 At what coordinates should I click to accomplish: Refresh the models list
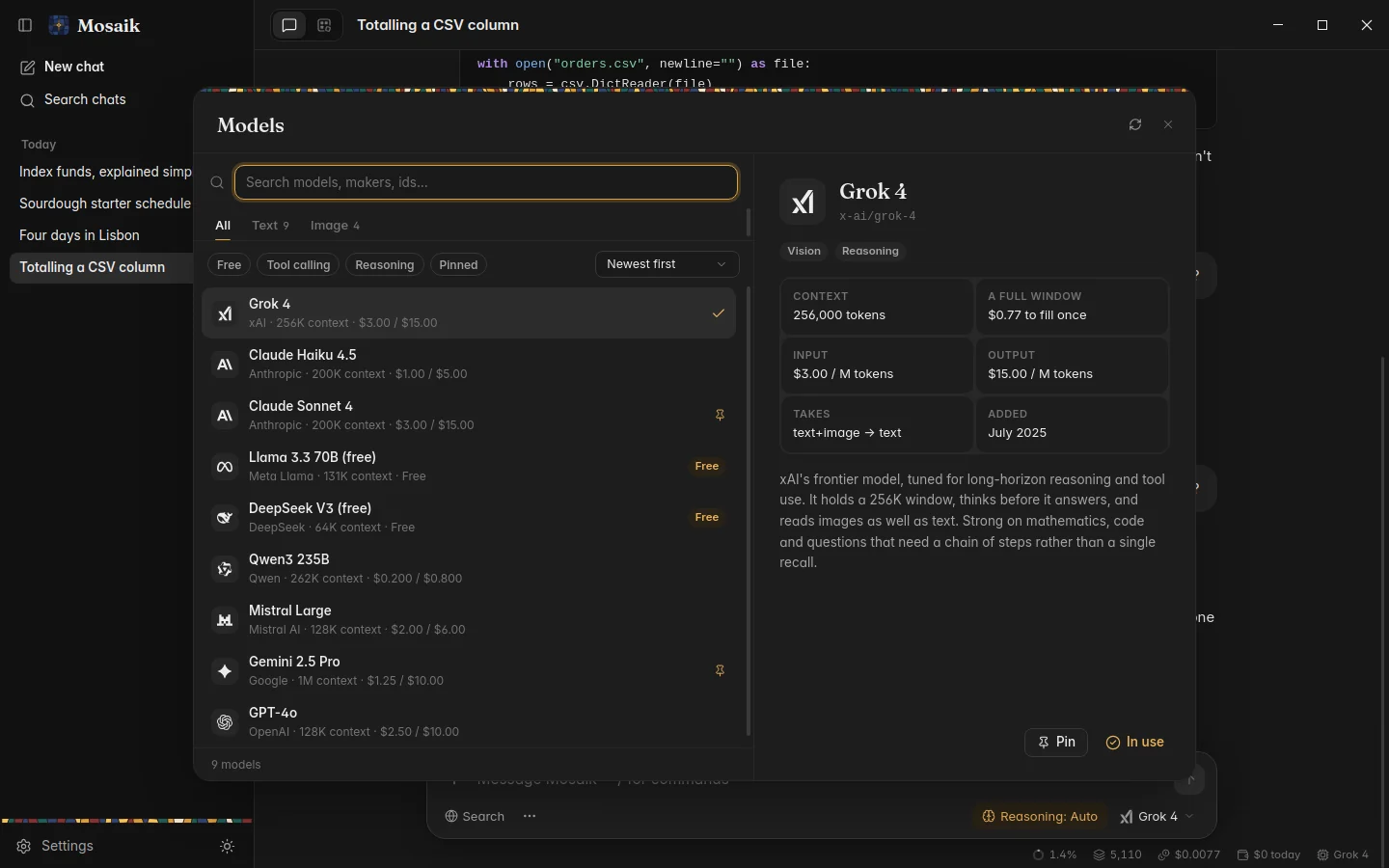(1135, 124)
